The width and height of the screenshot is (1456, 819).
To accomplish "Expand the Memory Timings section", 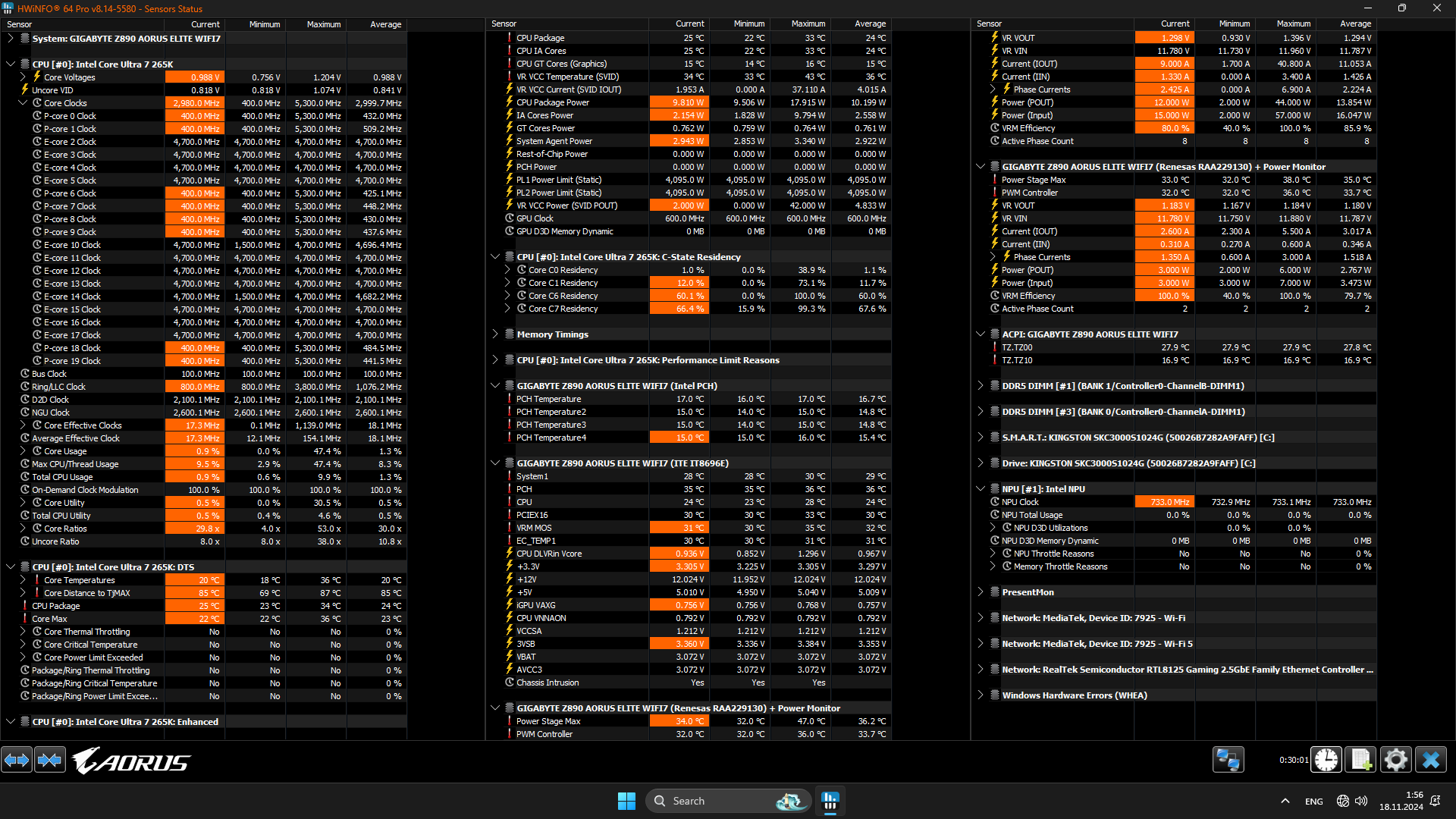I will [x=495, y=334].
